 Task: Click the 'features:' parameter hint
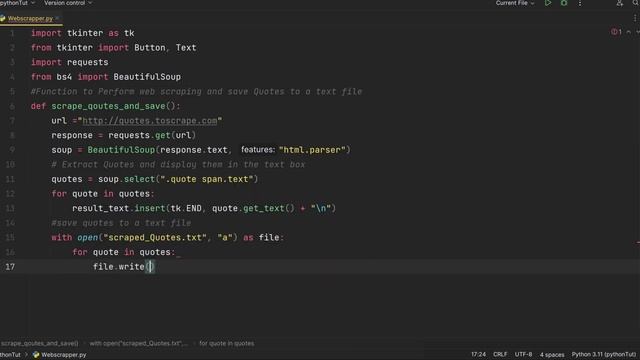tap(258, 150)
